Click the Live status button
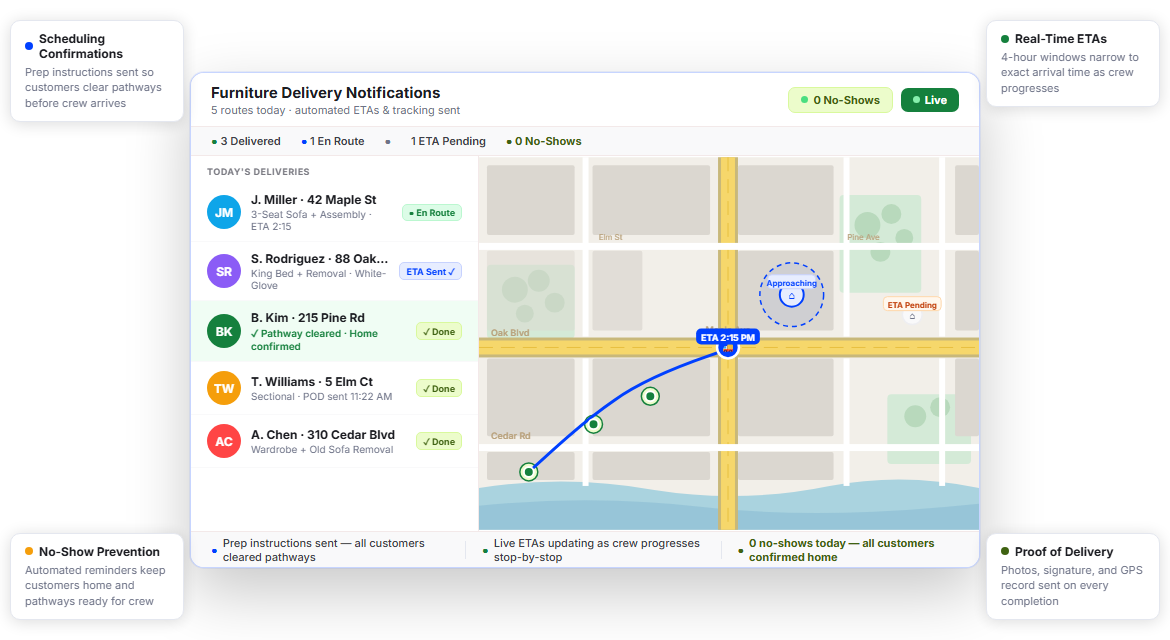The image size is (1170, 640). 930,100
